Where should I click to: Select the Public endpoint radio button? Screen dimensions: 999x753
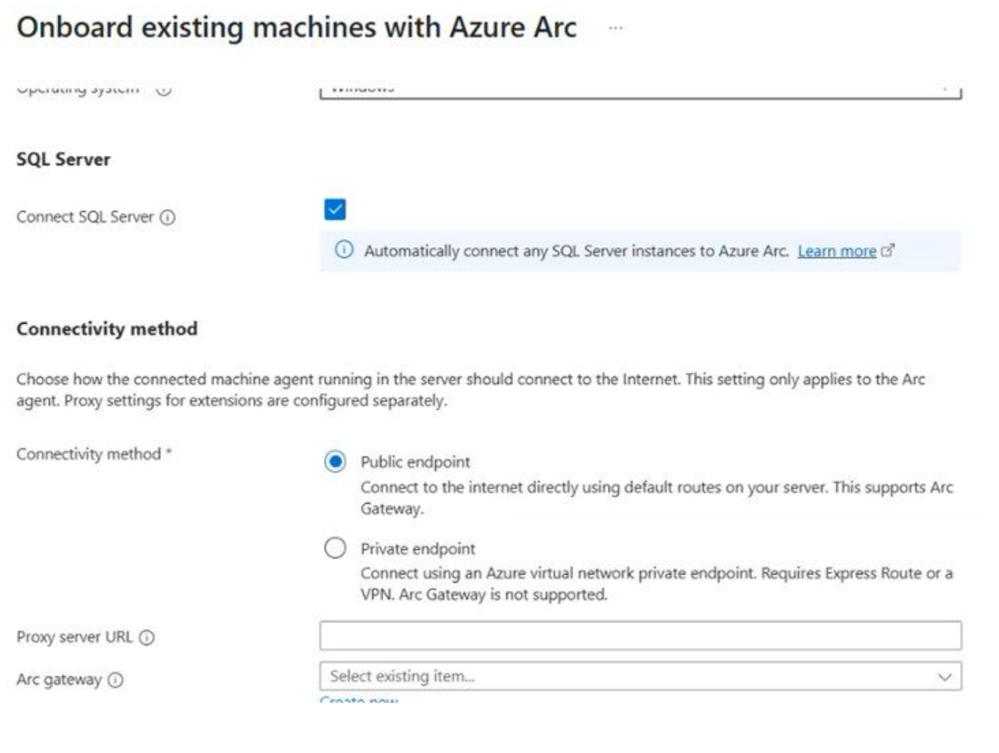coord(336,462)
